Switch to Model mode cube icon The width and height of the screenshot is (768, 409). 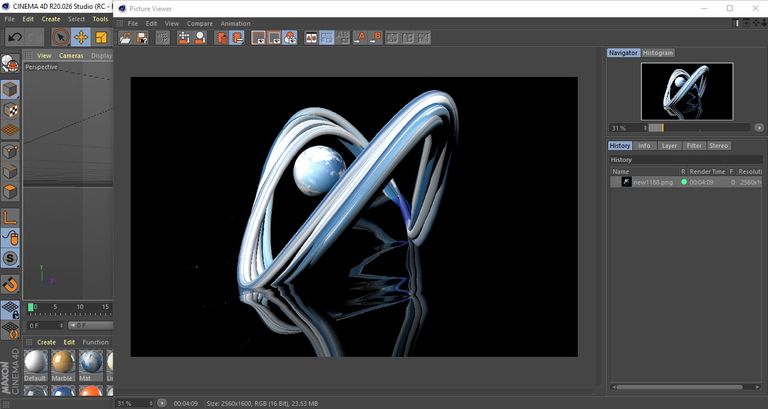pyautogui.click(x=10, y=90)
